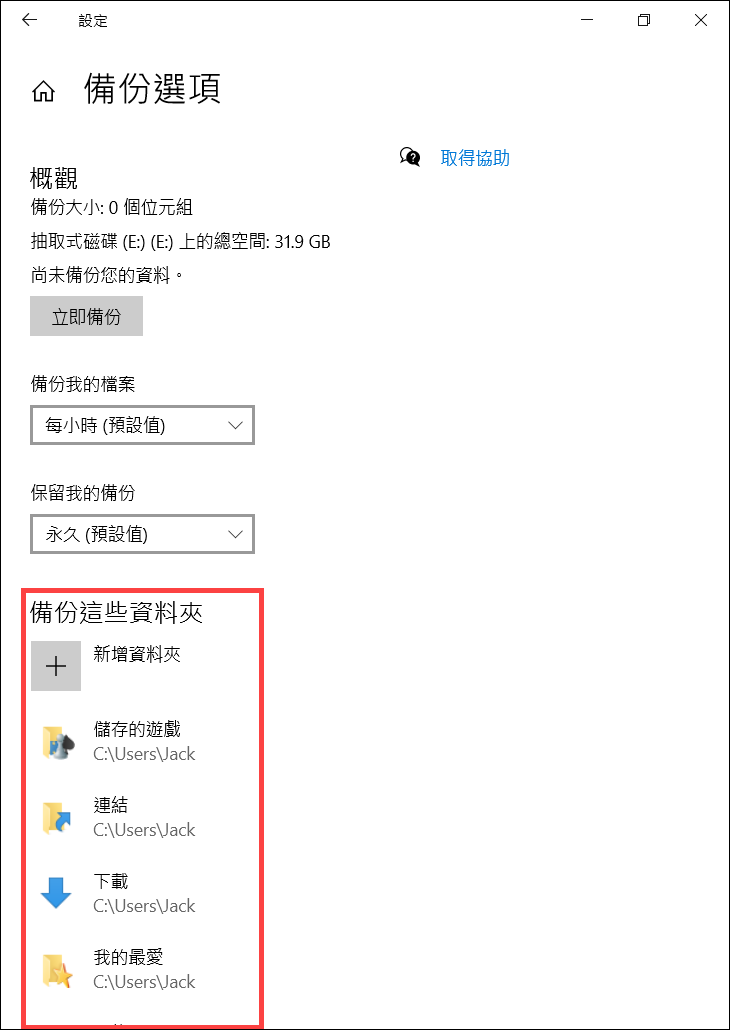730x1030 pixels.
Task: Open the 取得協助 link
Action: pos(475,158)
